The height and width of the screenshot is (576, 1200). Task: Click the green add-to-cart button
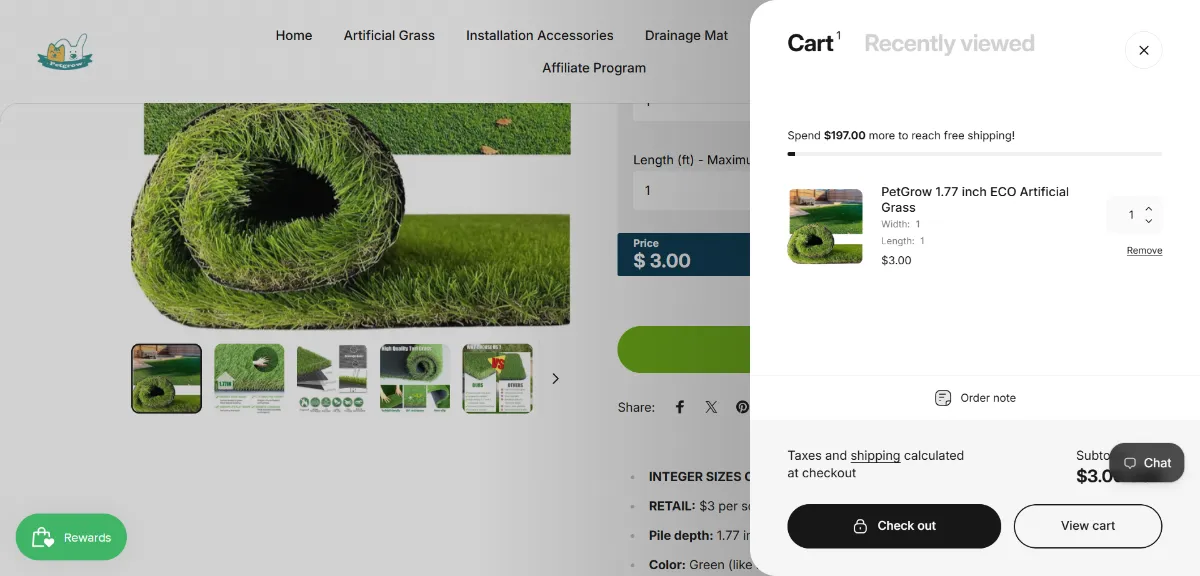click(x=684, y=349)
